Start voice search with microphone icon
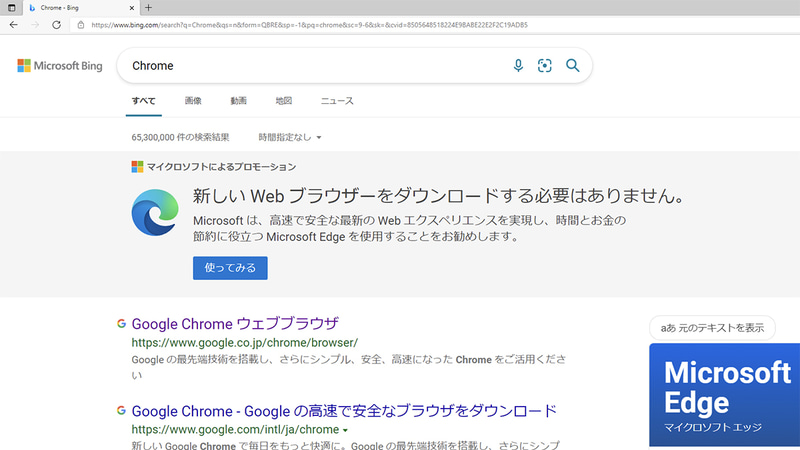The image size is (800, 450). 518,65
